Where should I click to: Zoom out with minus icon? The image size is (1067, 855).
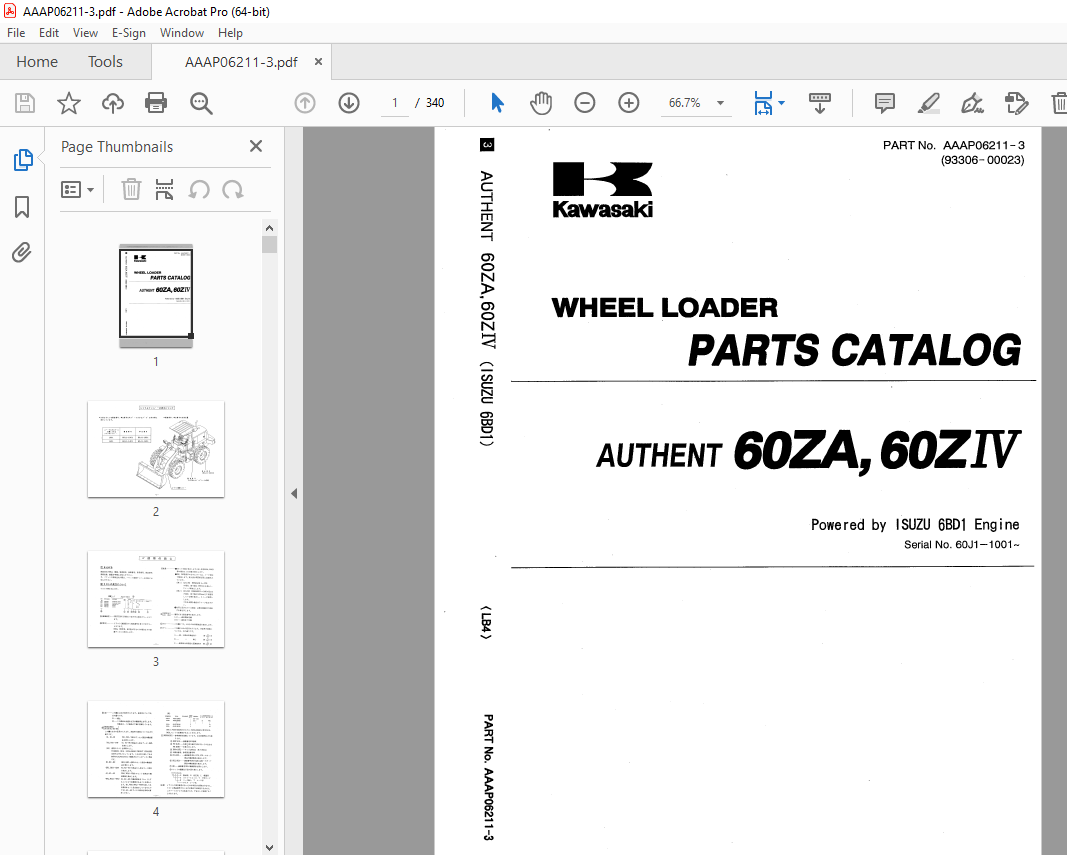click(585, 103)
